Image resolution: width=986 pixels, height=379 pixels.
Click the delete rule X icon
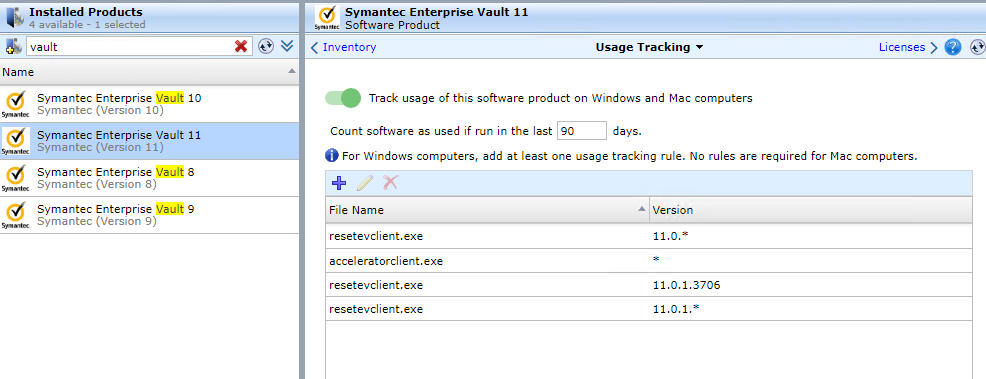tap(391, 183)
